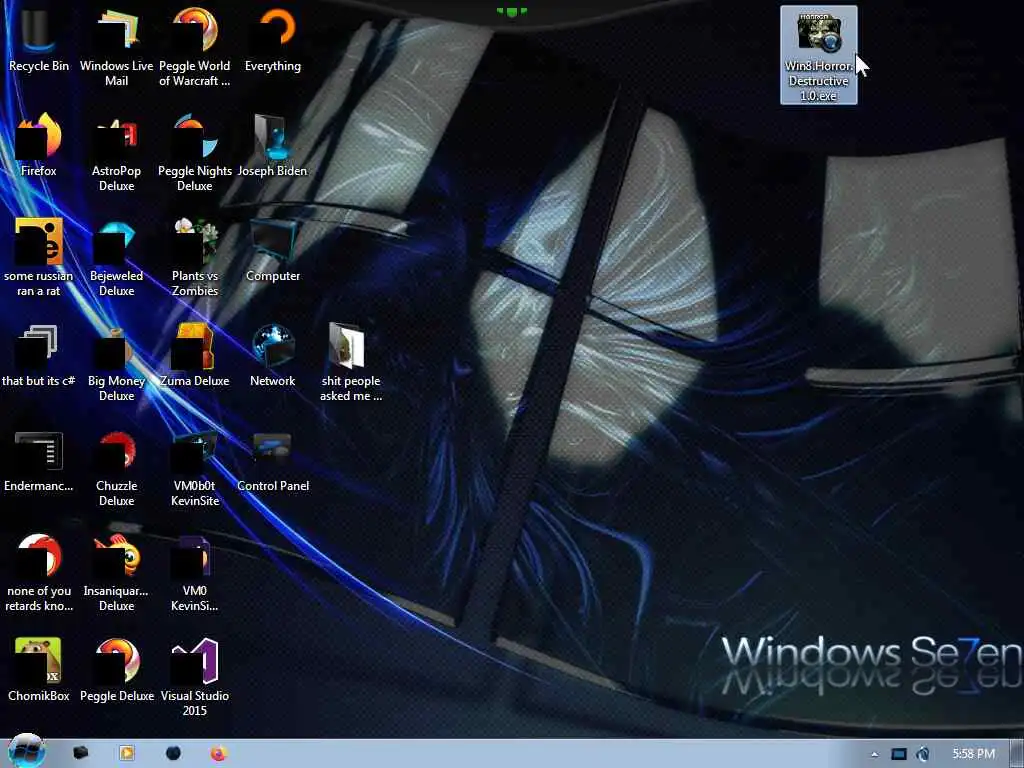This screenshot has width=1024, height=768.
Task: Open Peggle Deluxe game icon
Action: click(x=116, y=669)
